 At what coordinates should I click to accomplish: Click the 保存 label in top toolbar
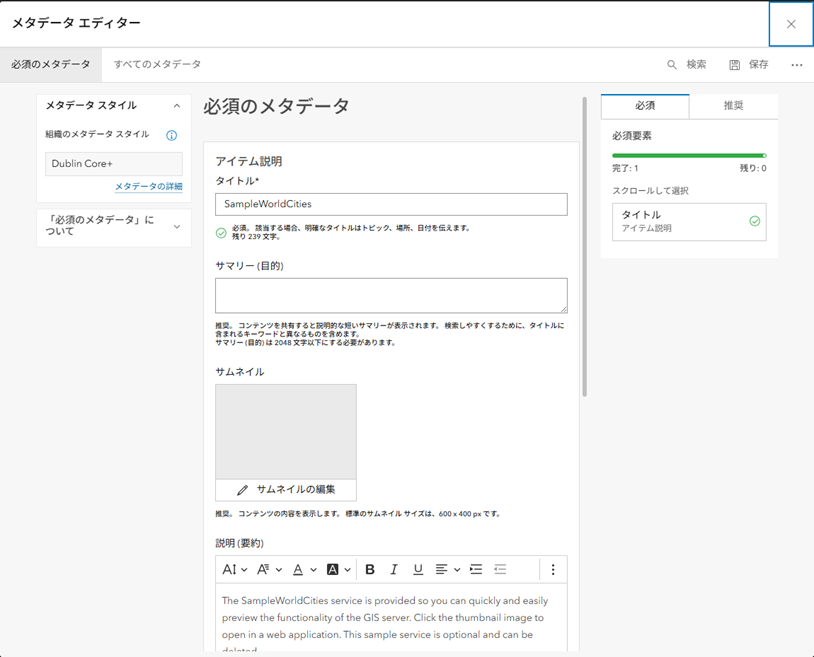[x=758, y=64]
